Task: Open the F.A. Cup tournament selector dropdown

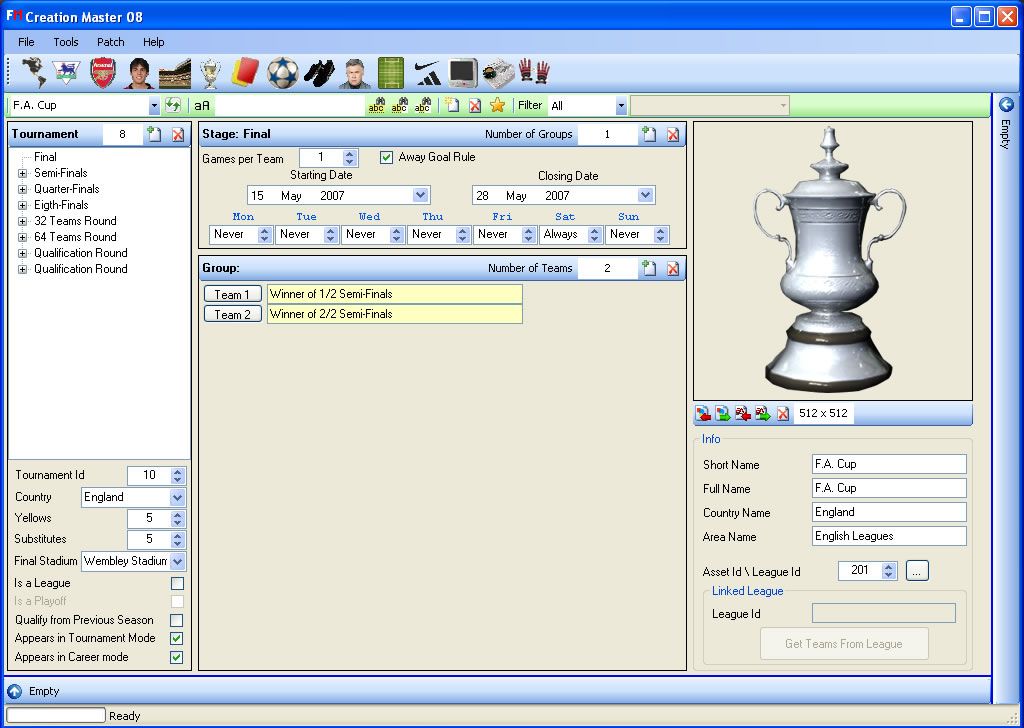Action: (154, 106)
